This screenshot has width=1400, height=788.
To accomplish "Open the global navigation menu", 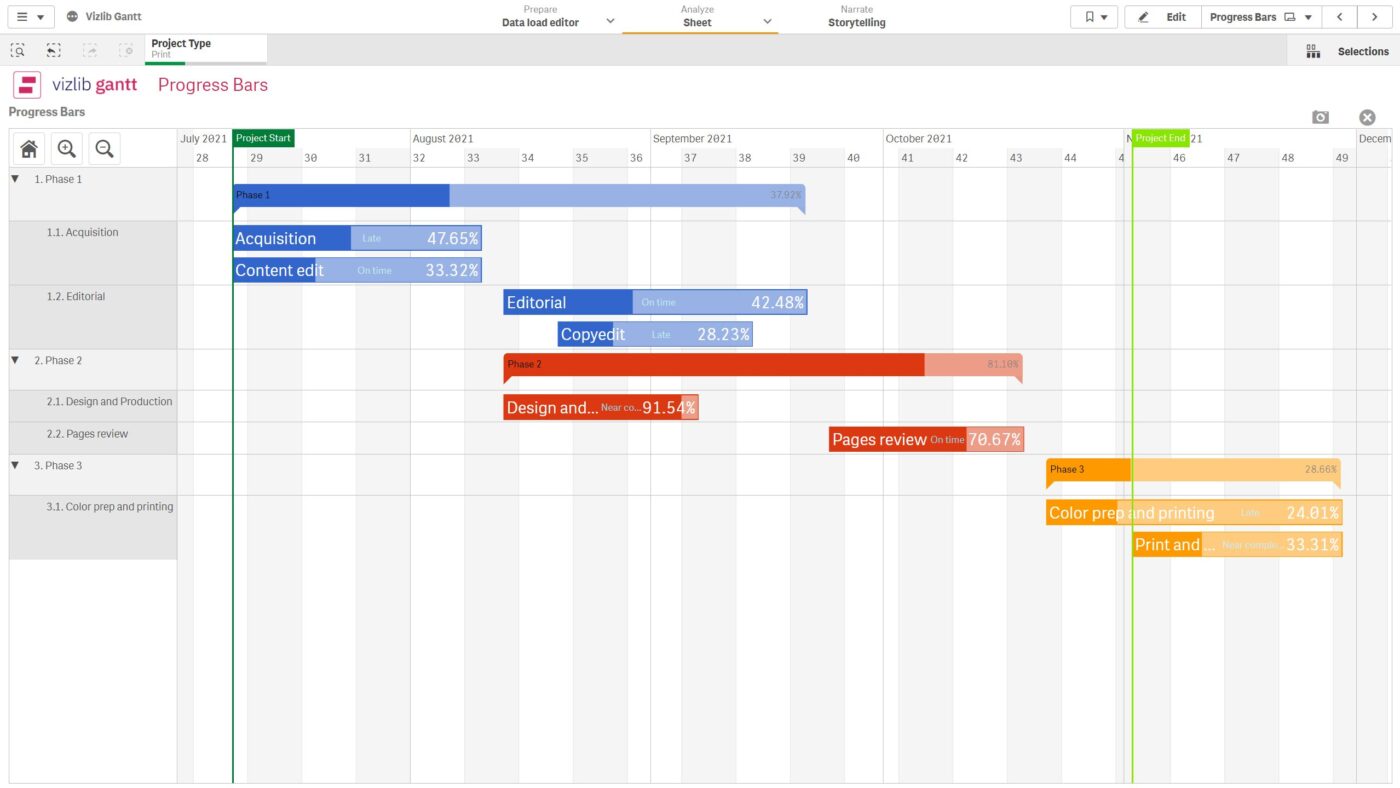I will (x=29, y=17).
